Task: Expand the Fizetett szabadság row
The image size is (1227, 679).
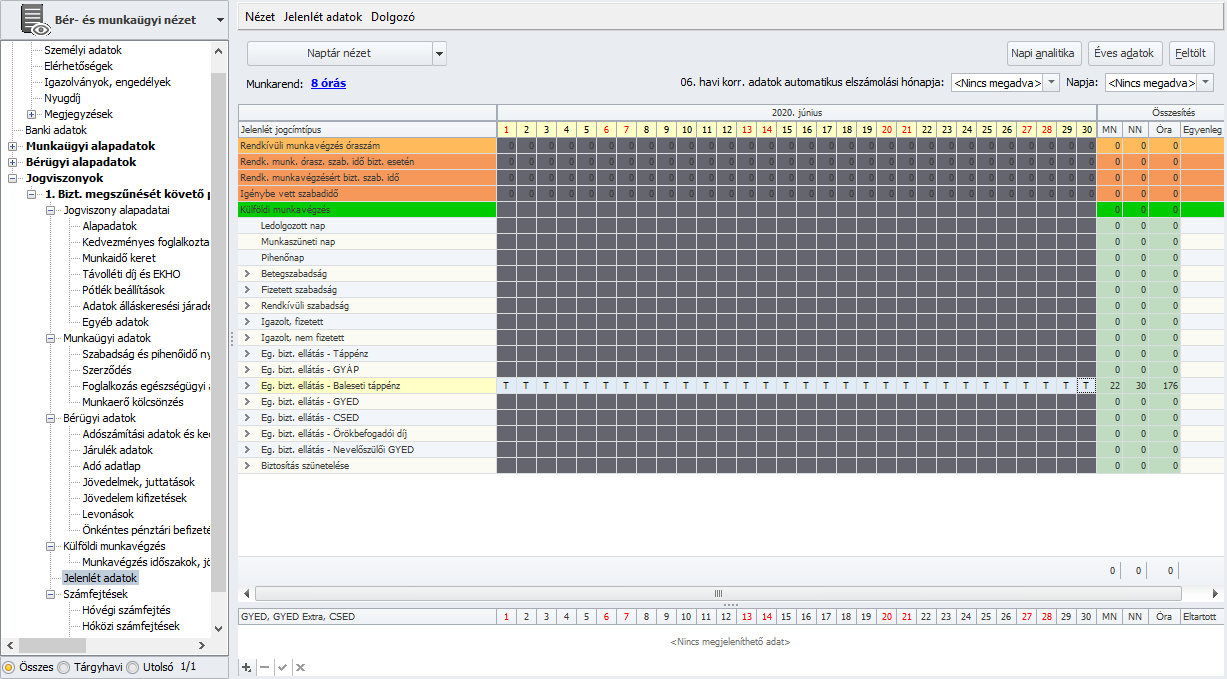Action: (246, 289)
